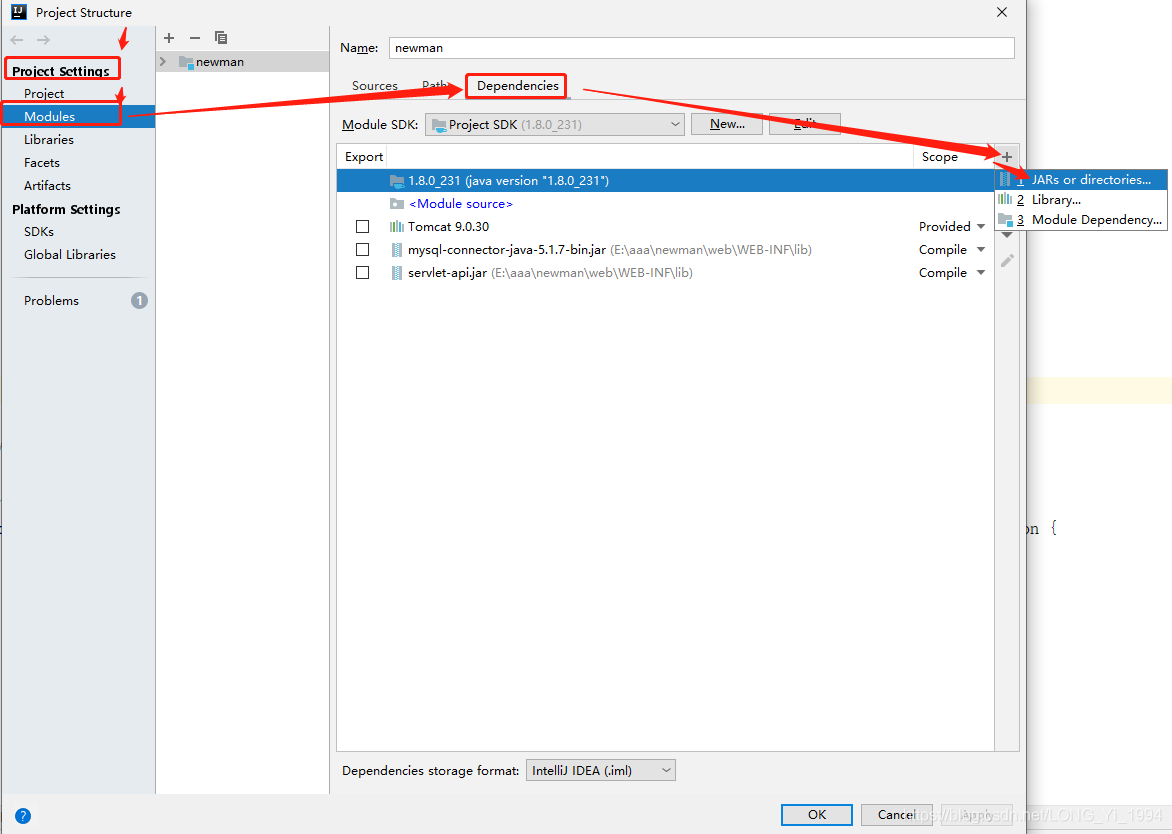This screenshot has width=1172, height=834.
Task: Click the Cancel button
Action: (x=896, y=815)
